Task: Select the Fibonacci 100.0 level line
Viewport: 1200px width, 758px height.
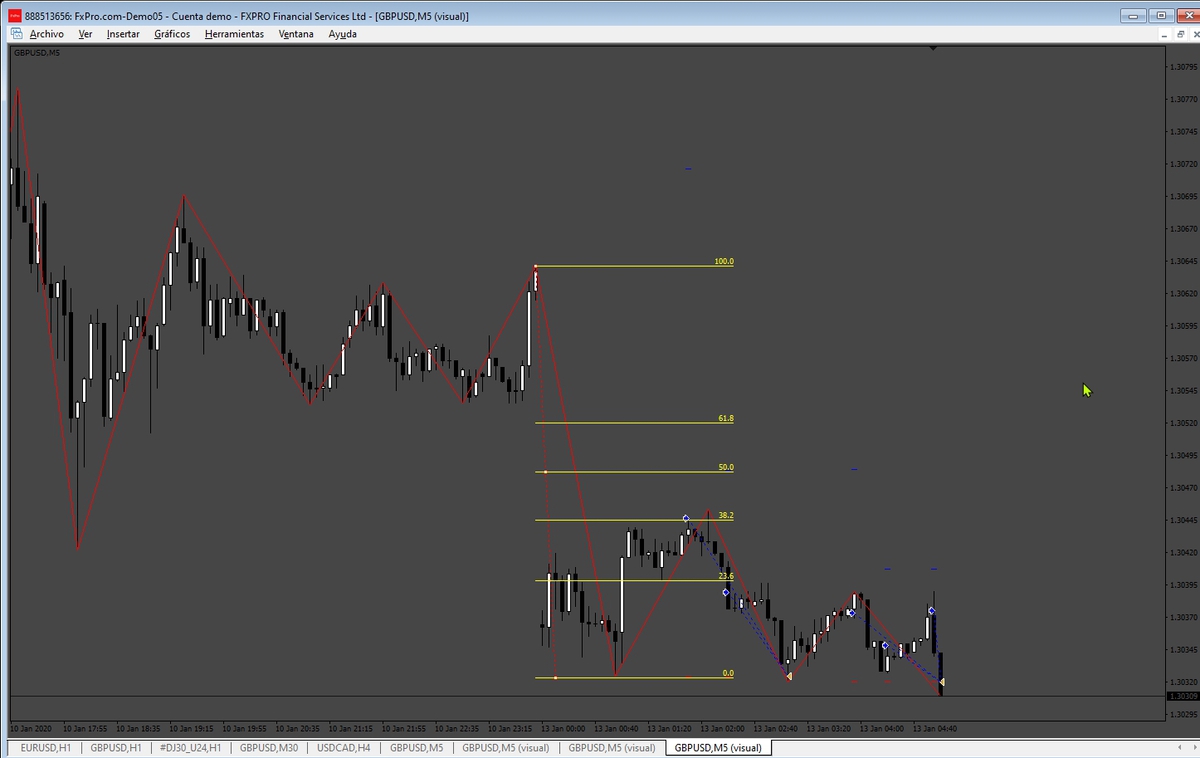Action: point(634,266)
